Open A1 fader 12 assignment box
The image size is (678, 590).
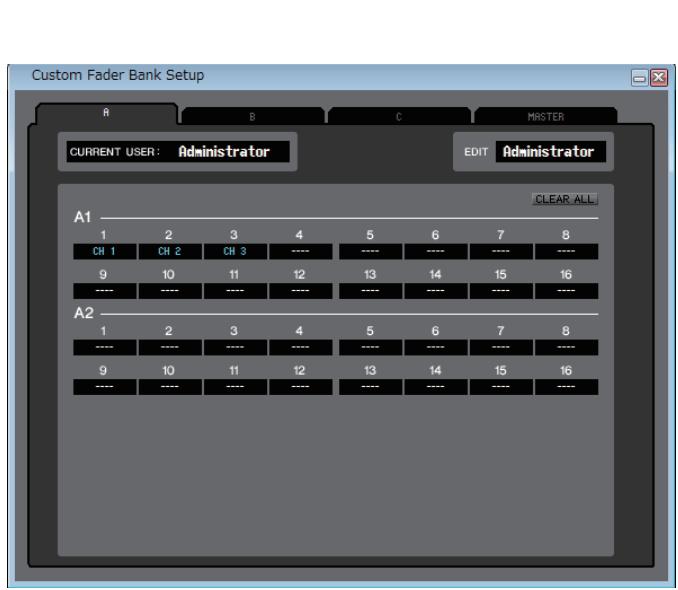point(301,291)
